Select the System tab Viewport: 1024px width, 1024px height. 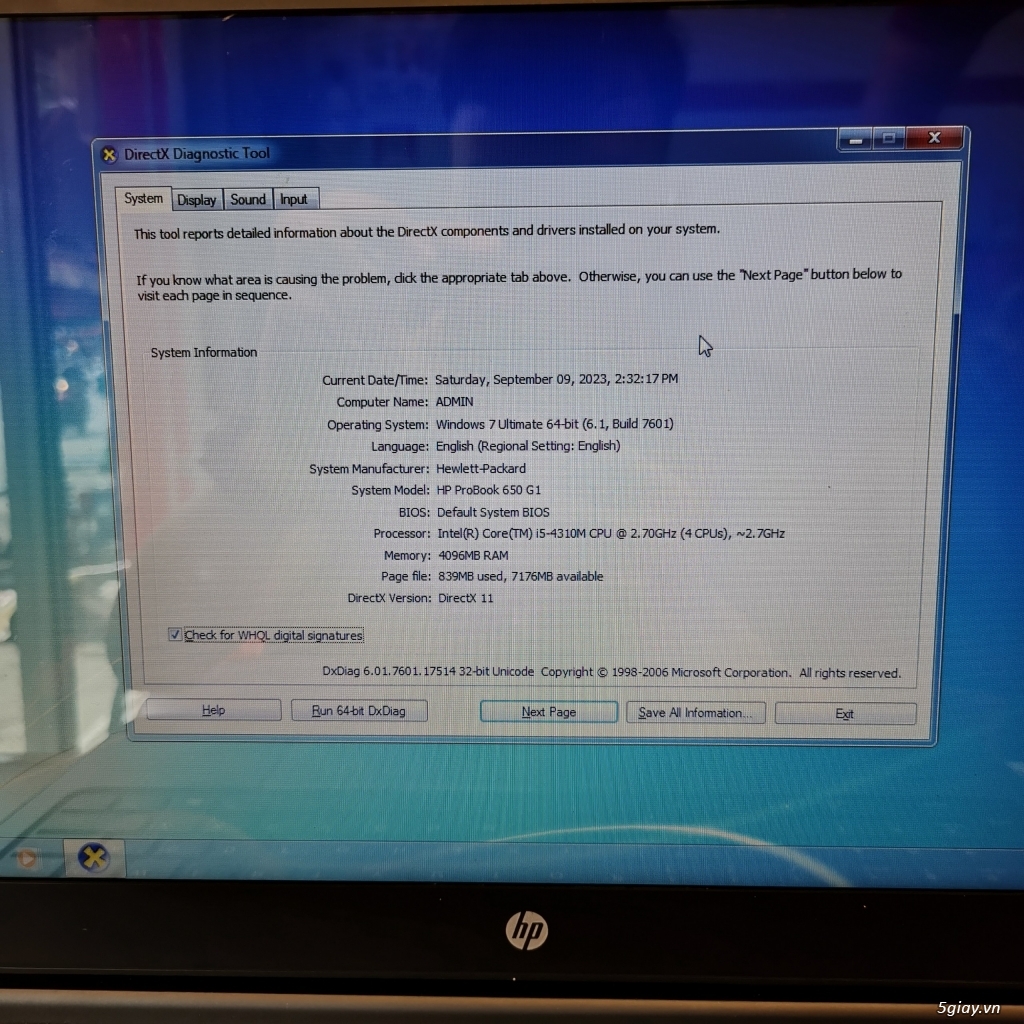point(144,198)
